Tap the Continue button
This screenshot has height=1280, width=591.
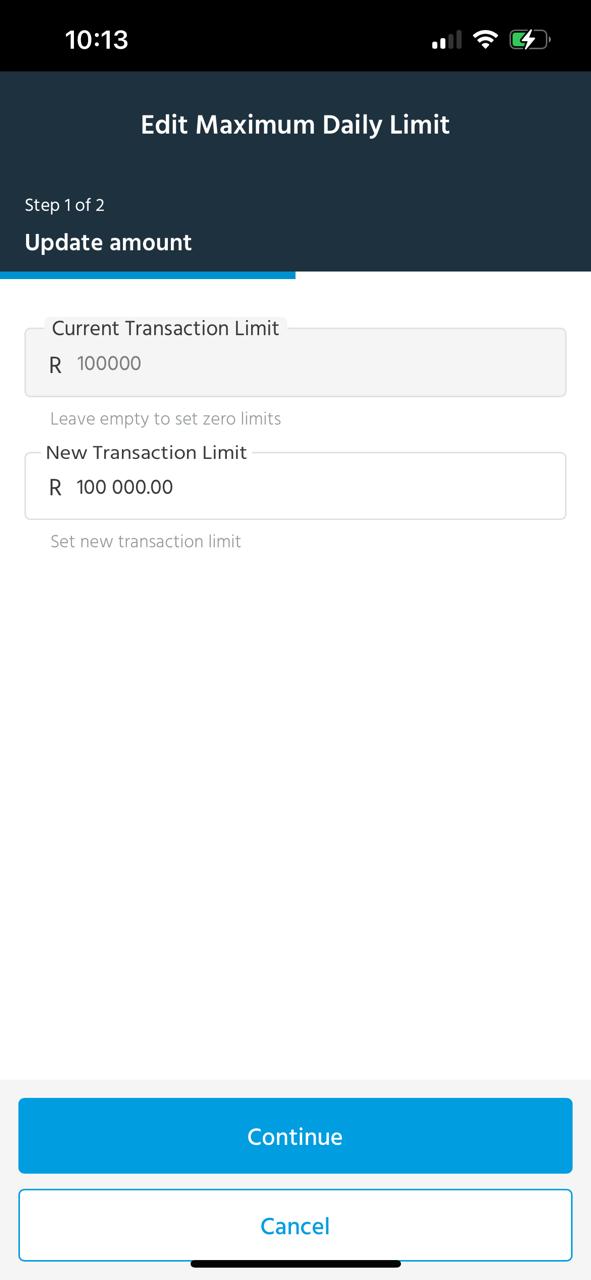click(295, 1136)
